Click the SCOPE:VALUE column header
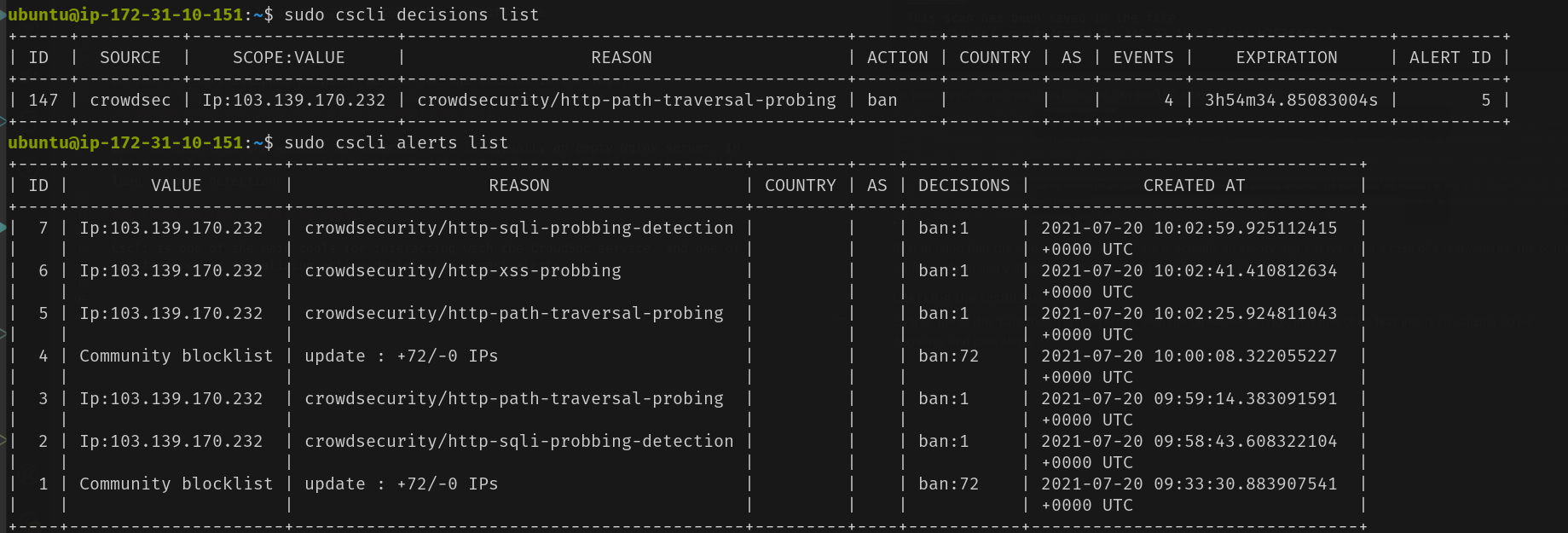 (289, 57)
